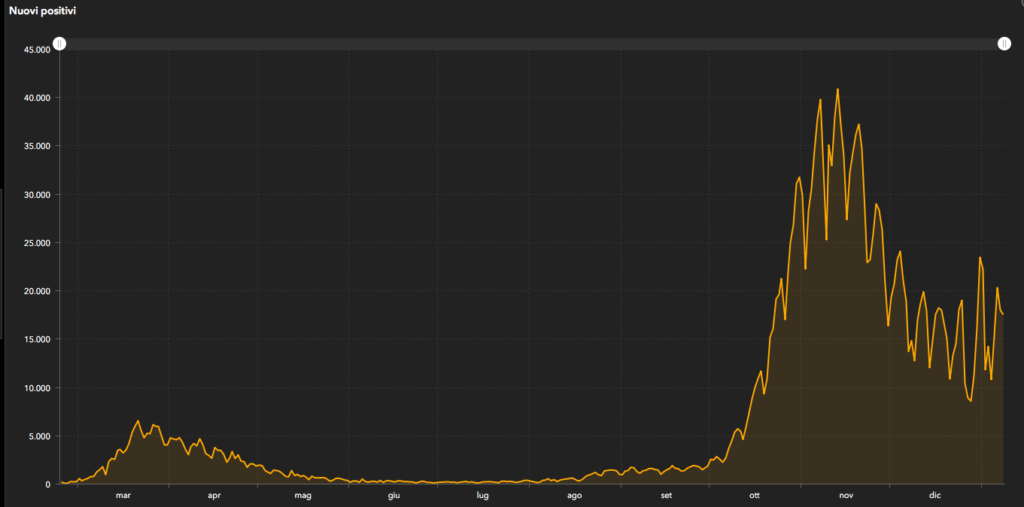Click the right range slider handle
The width and height of the screenshot is (1024, 507).
pyautogui.click(x=1003, y=44)
